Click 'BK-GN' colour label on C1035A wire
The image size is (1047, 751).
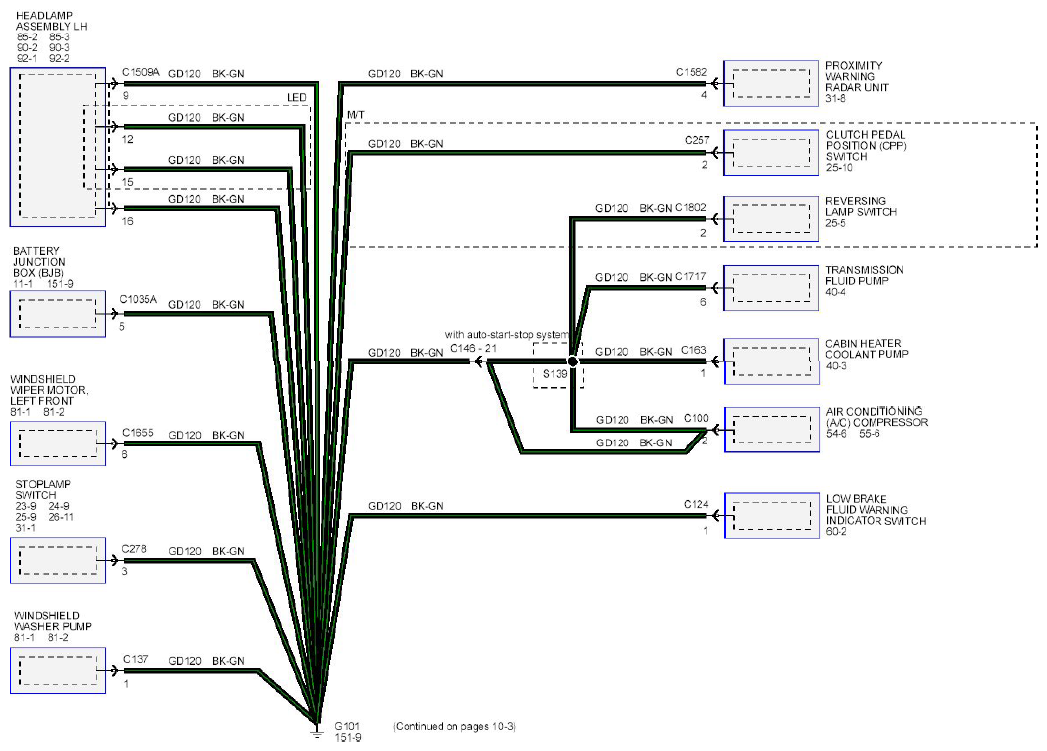(x=228, y=304)
